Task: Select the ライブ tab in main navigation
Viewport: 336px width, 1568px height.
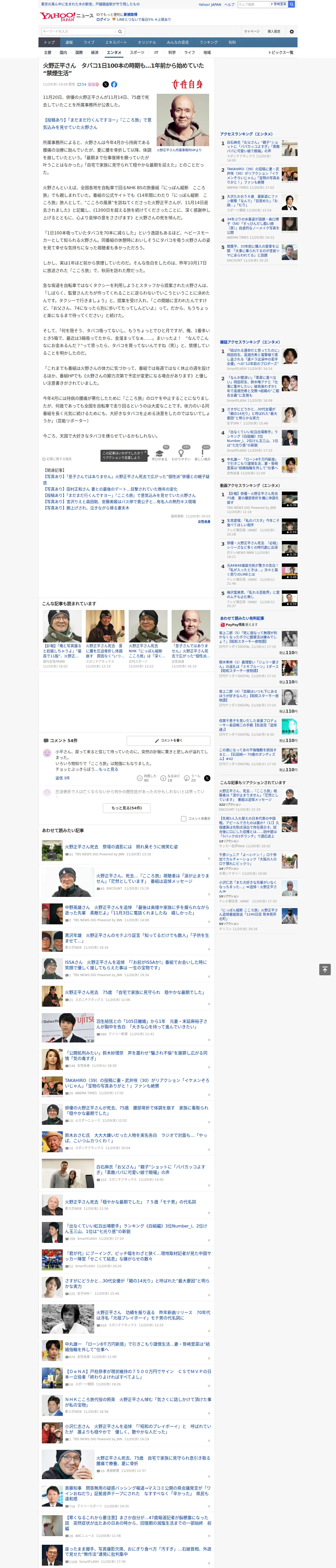Action: click(89, 43)
